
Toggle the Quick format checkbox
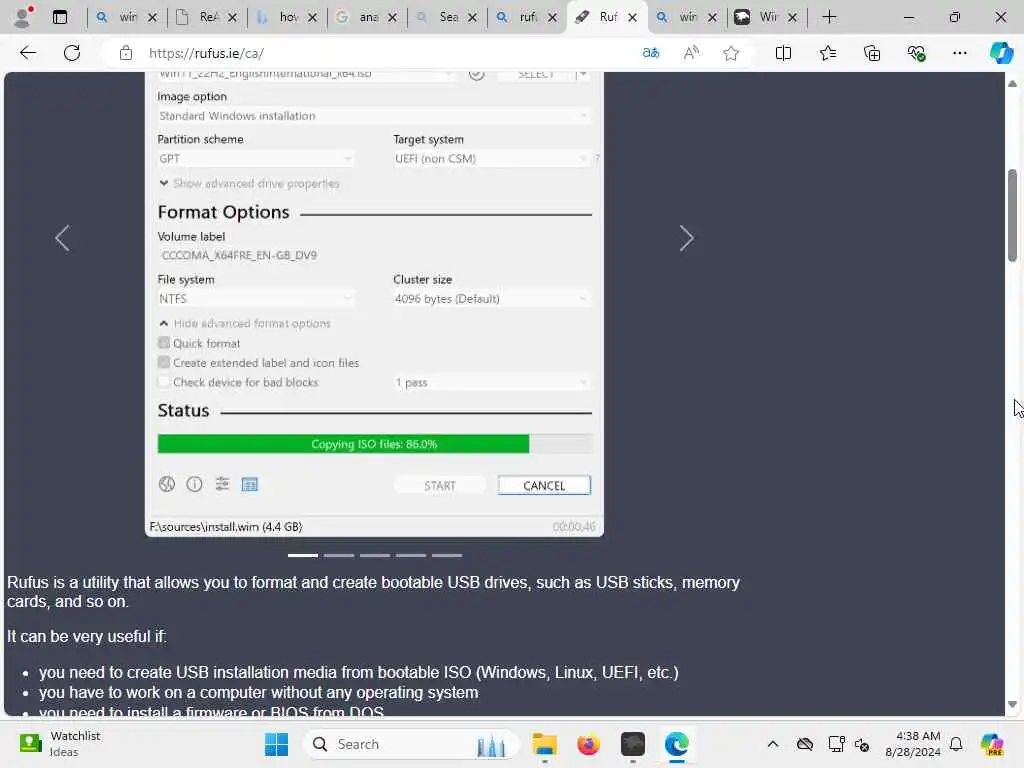tap(164, 343)
